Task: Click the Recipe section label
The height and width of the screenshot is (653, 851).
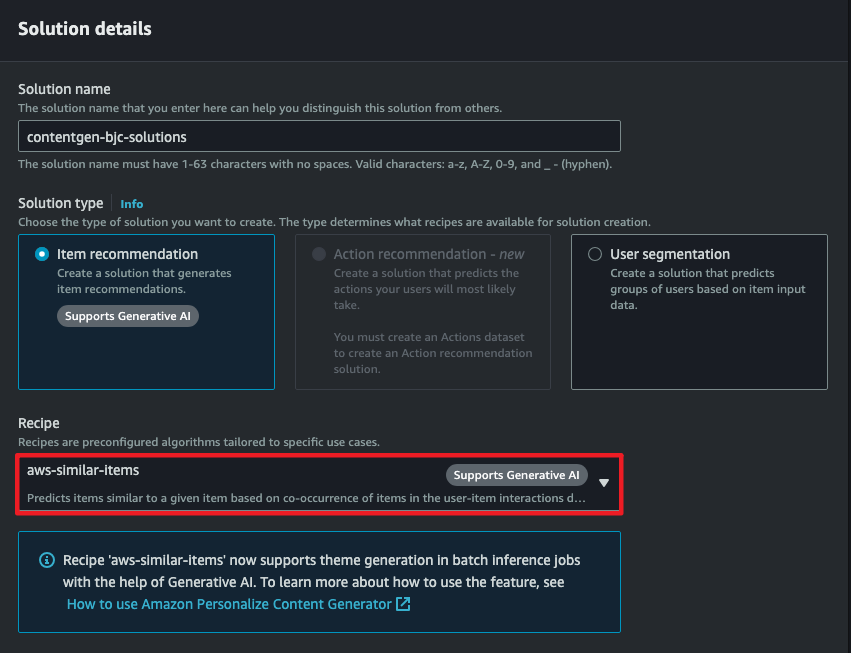Action: [39, 423]
